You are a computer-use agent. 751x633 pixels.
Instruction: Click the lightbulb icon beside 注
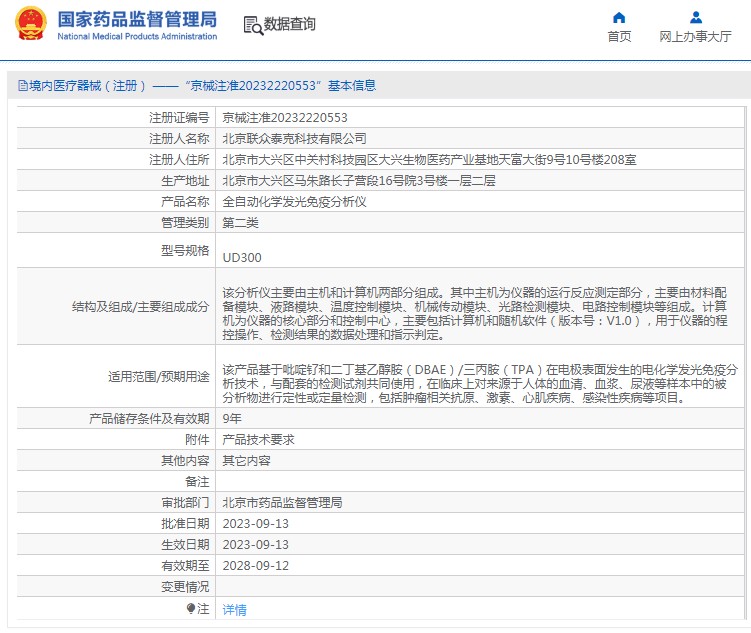click(191, 608)
